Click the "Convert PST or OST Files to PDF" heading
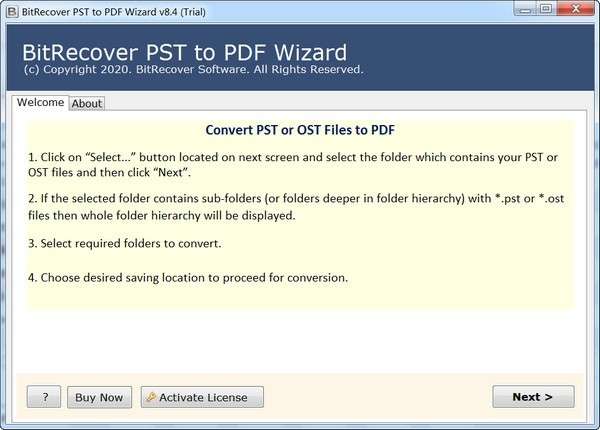600x430 pixels. tap(300, 130)
